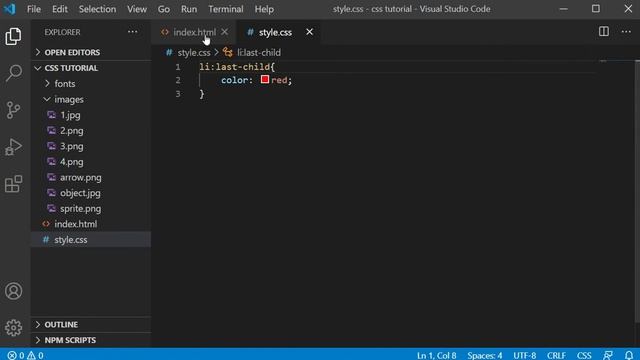Click Ln 1, Col 8 cursor position
Viewport: 640px width, 360px height.
436,355
